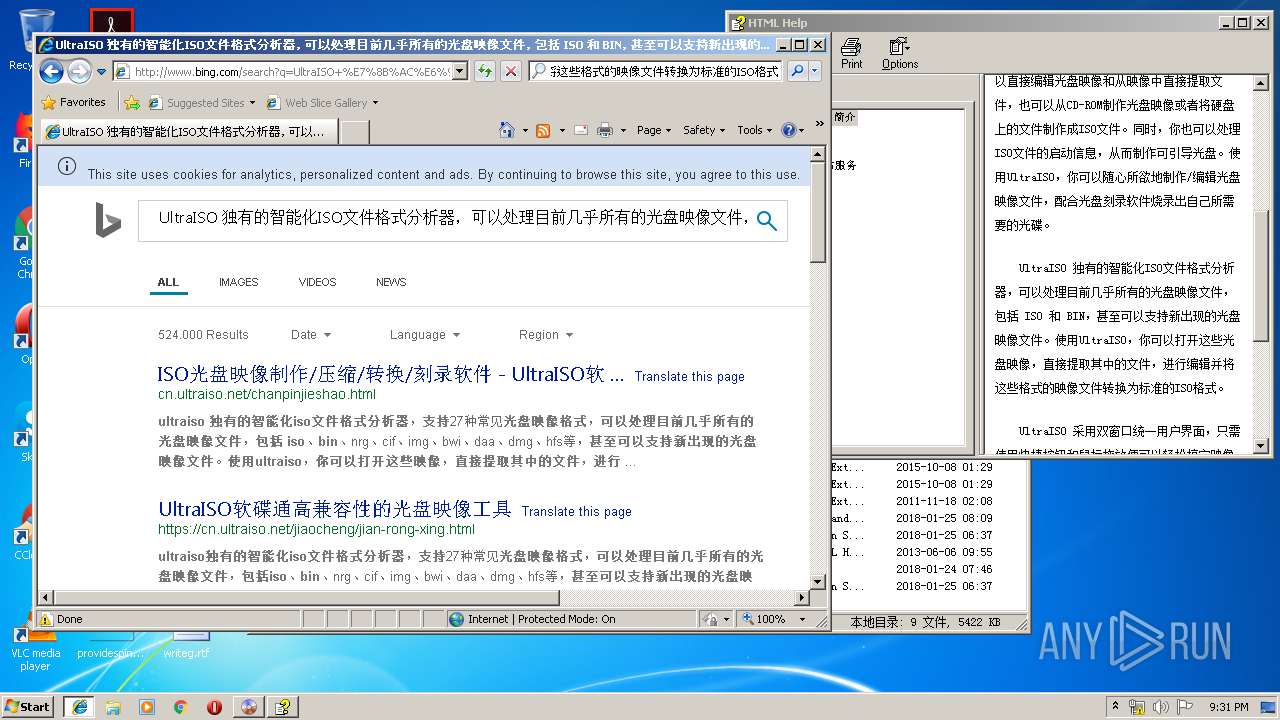Expand the address bar URL history dropdown
The image size is (1280, 720).
[x=460, y=71]
